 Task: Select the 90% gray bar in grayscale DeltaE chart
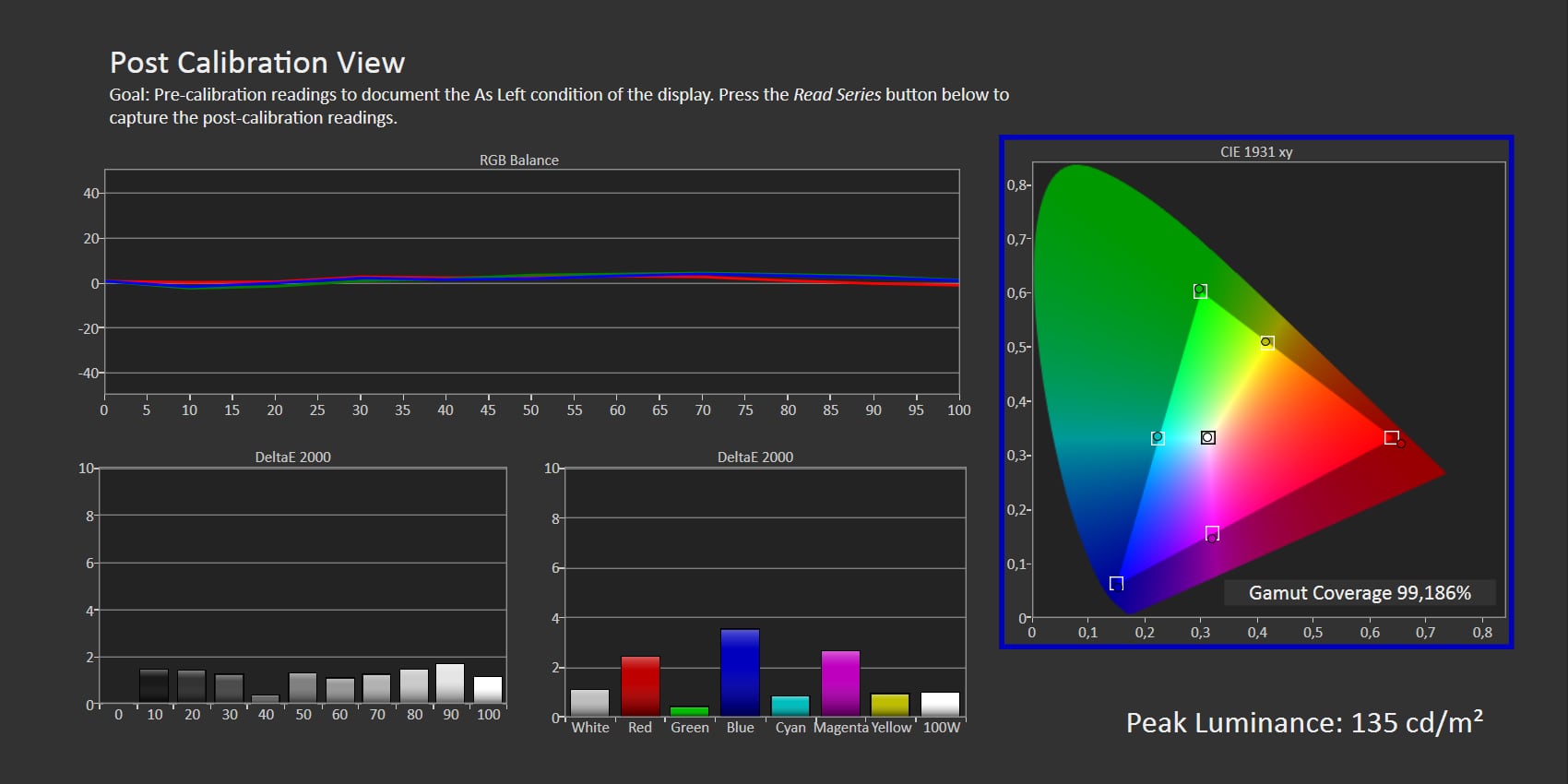click(x=450, y=683)
